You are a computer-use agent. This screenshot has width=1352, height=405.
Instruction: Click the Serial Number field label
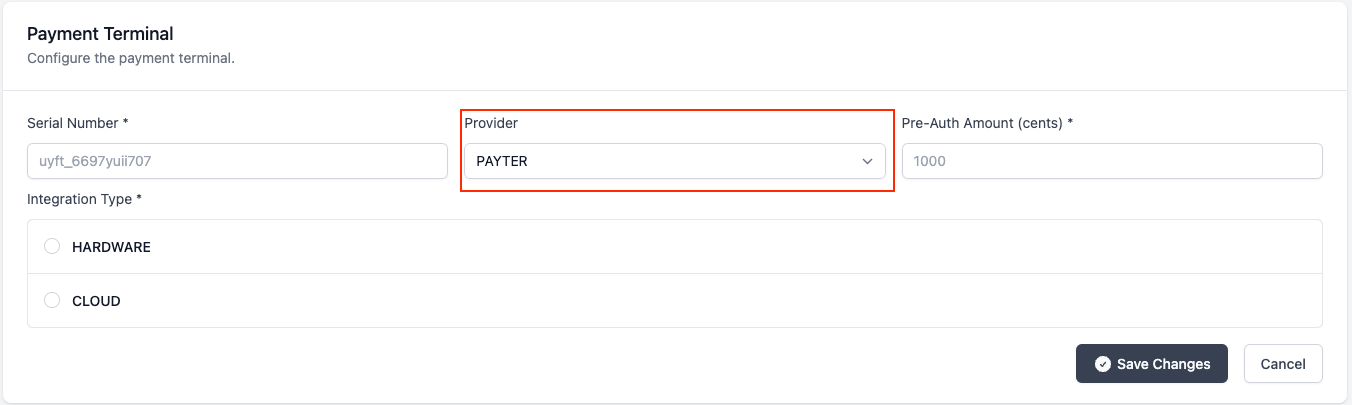tap(73, 123)
